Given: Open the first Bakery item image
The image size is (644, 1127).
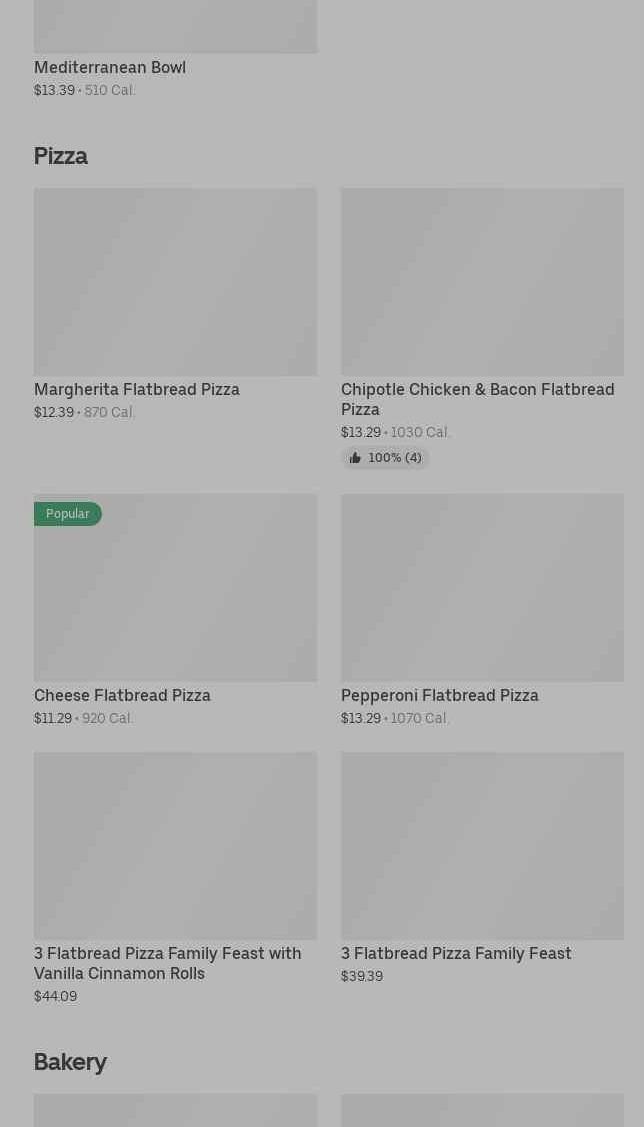Looking at the screenshot, I should click(x=175, y=1110).
